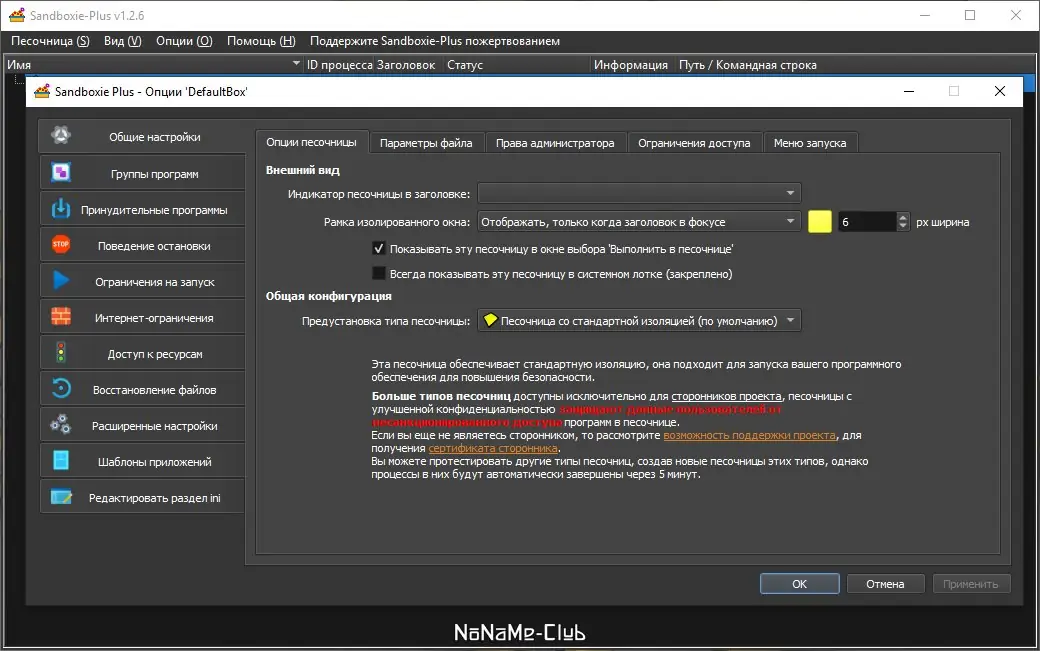The width and height of the screenshot is (1040, 651).
Task: Open the Принудительные программы section
Action: (142, 209)
